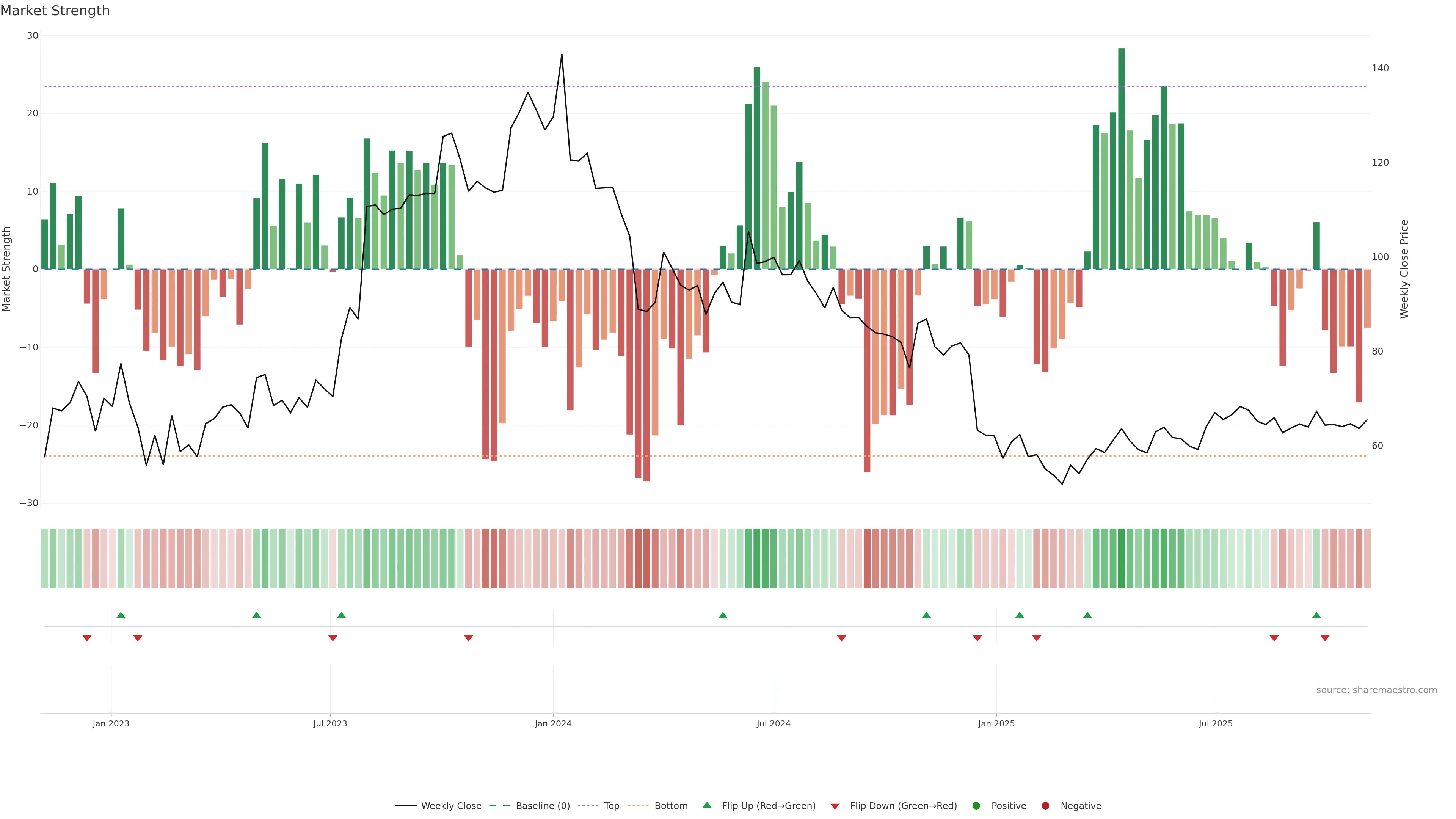Click Flip Down (Green→Red) legend triangle
Screen dimensions: 1456x819
[835, 806]
